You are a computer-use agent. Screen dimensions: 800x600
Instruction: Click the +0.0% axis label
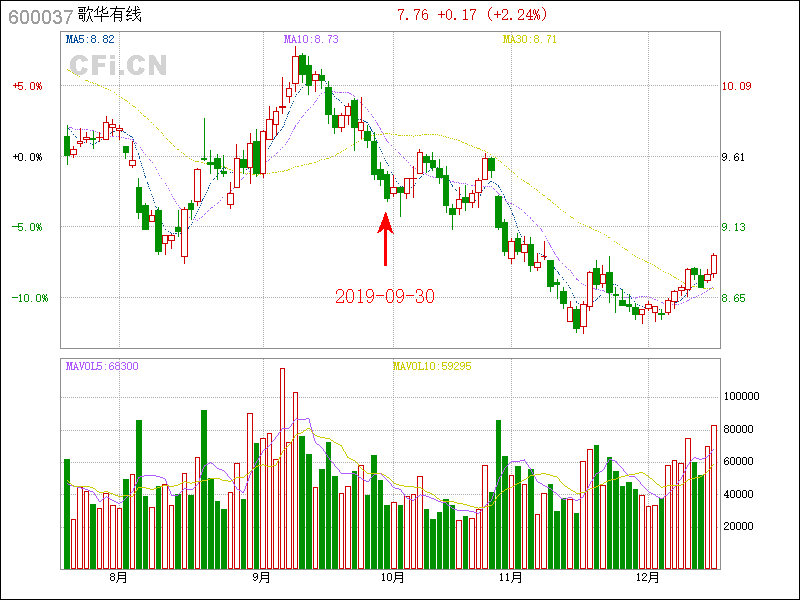coord(28,157)
